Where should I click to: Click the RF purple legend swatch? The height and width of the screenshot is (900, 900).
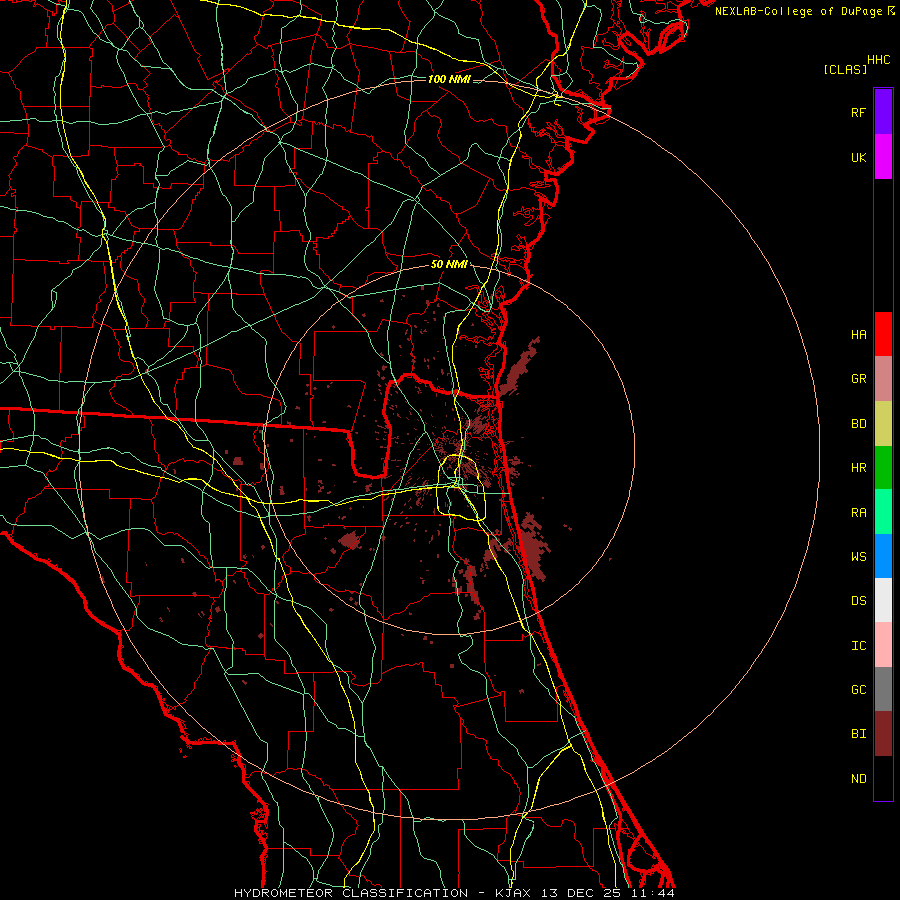click(x=883, y=112)
